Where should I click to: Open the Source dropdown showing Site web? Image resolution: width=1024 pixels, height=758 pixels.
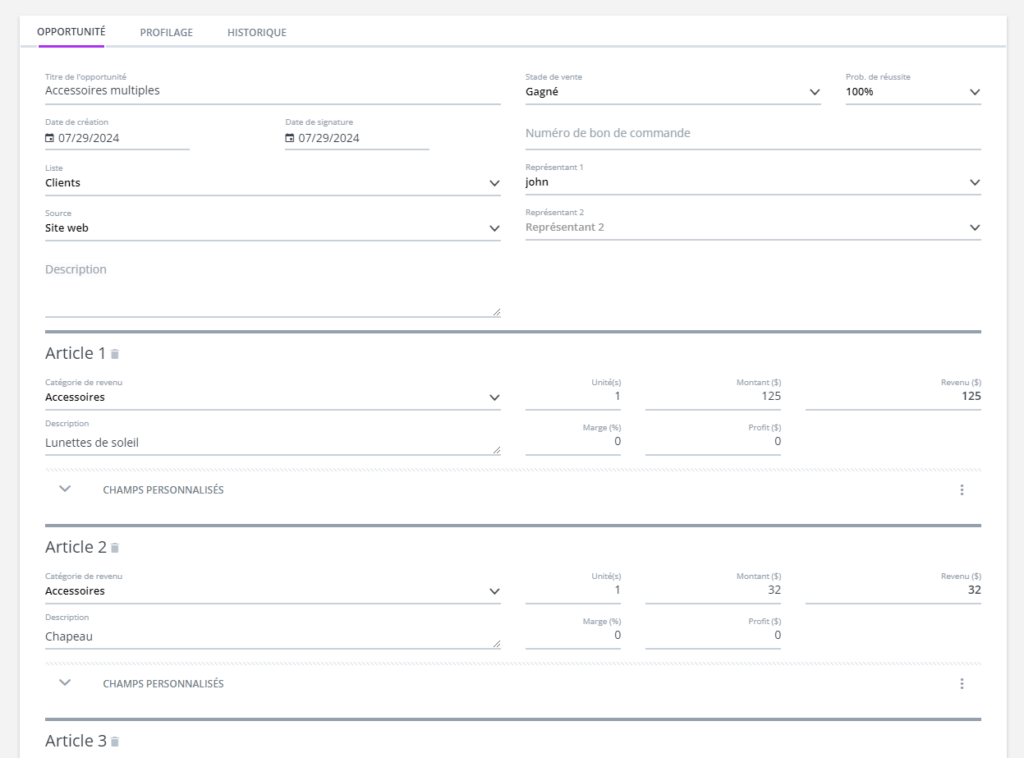click(272, 228)
